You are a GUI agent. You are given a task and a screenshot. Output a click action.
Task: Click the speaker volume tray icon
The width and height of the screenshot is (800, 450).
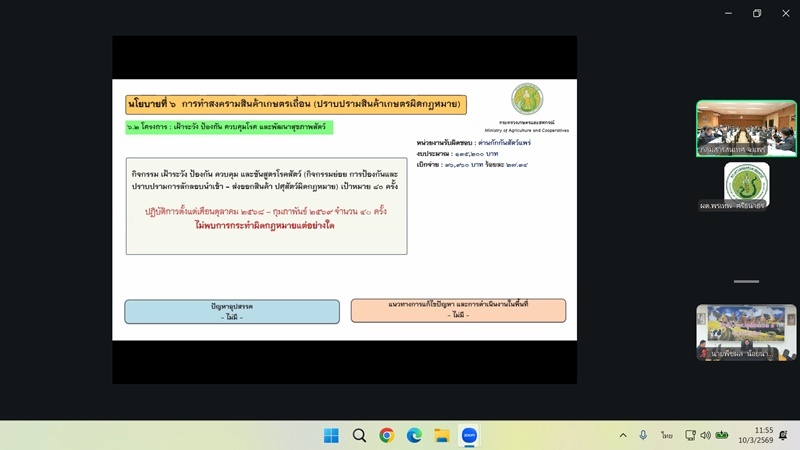pos(705,435)
